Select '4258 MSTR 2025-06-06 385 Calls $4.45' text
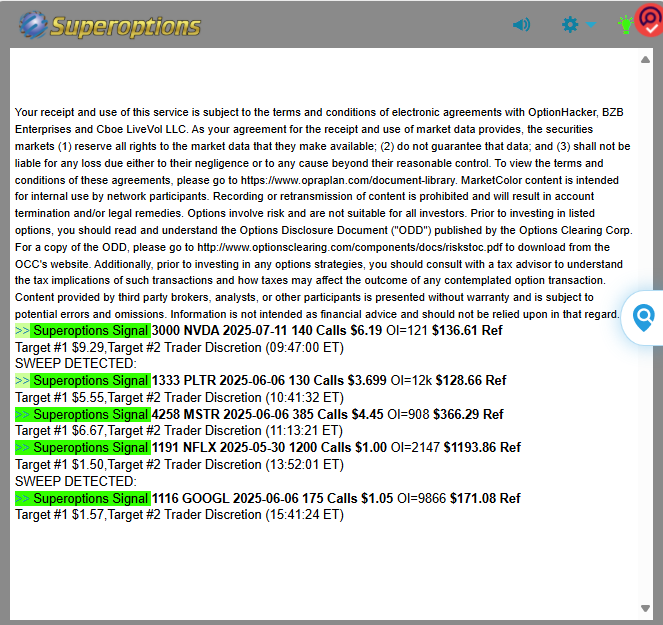The width and height of the screenshot is (663, 625). point(268,414)
